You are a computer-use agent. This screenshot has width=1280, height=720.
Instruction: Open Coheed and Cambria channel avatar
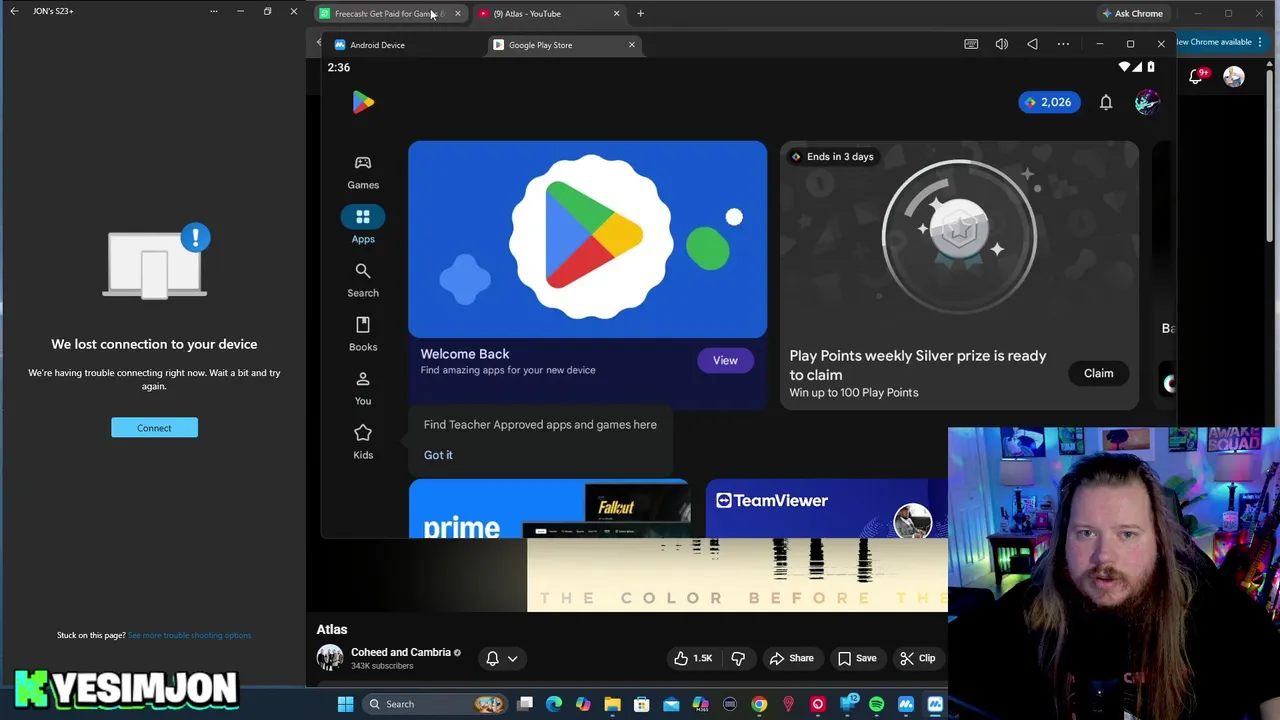(x=330, y=658)
